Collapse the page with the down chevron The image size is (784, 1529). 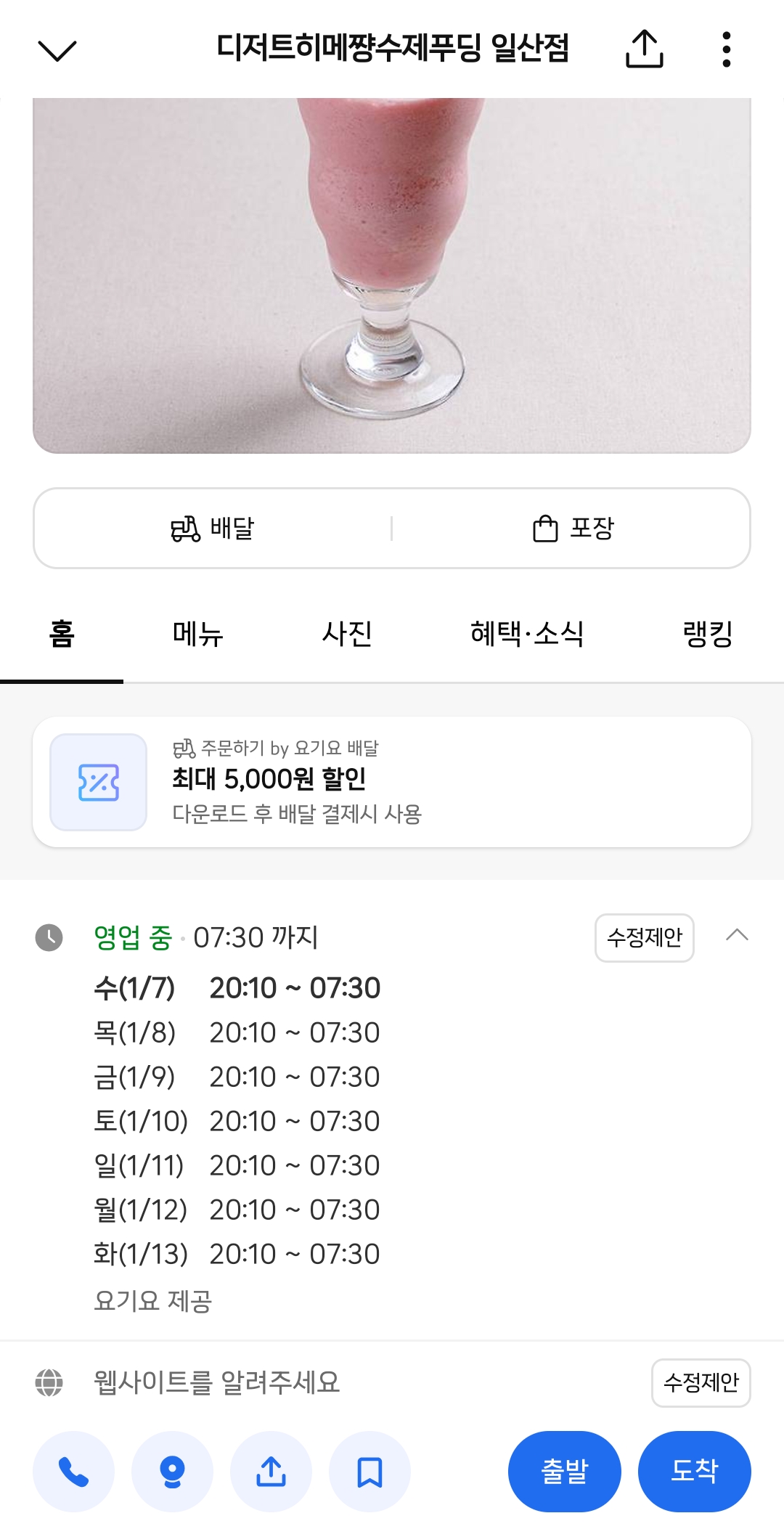point(57,50)
